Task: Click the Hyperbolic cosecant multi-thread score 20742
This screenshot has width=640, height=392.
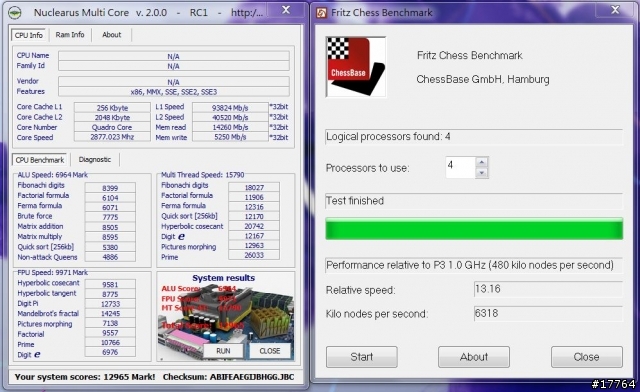Action: coord(254,226)
